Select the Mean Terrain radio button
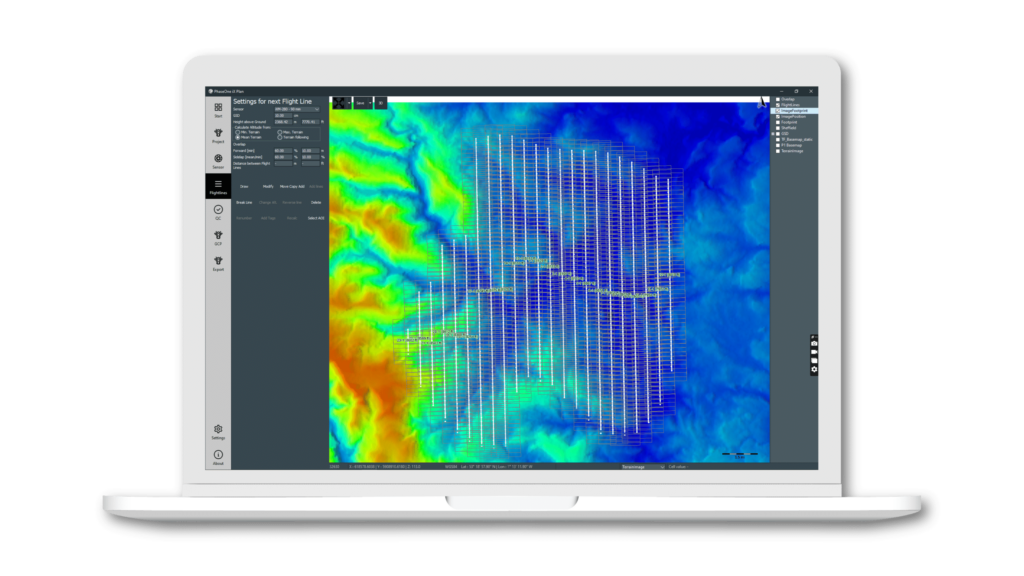Screen dimensions: 1024x576 point(237,137)
